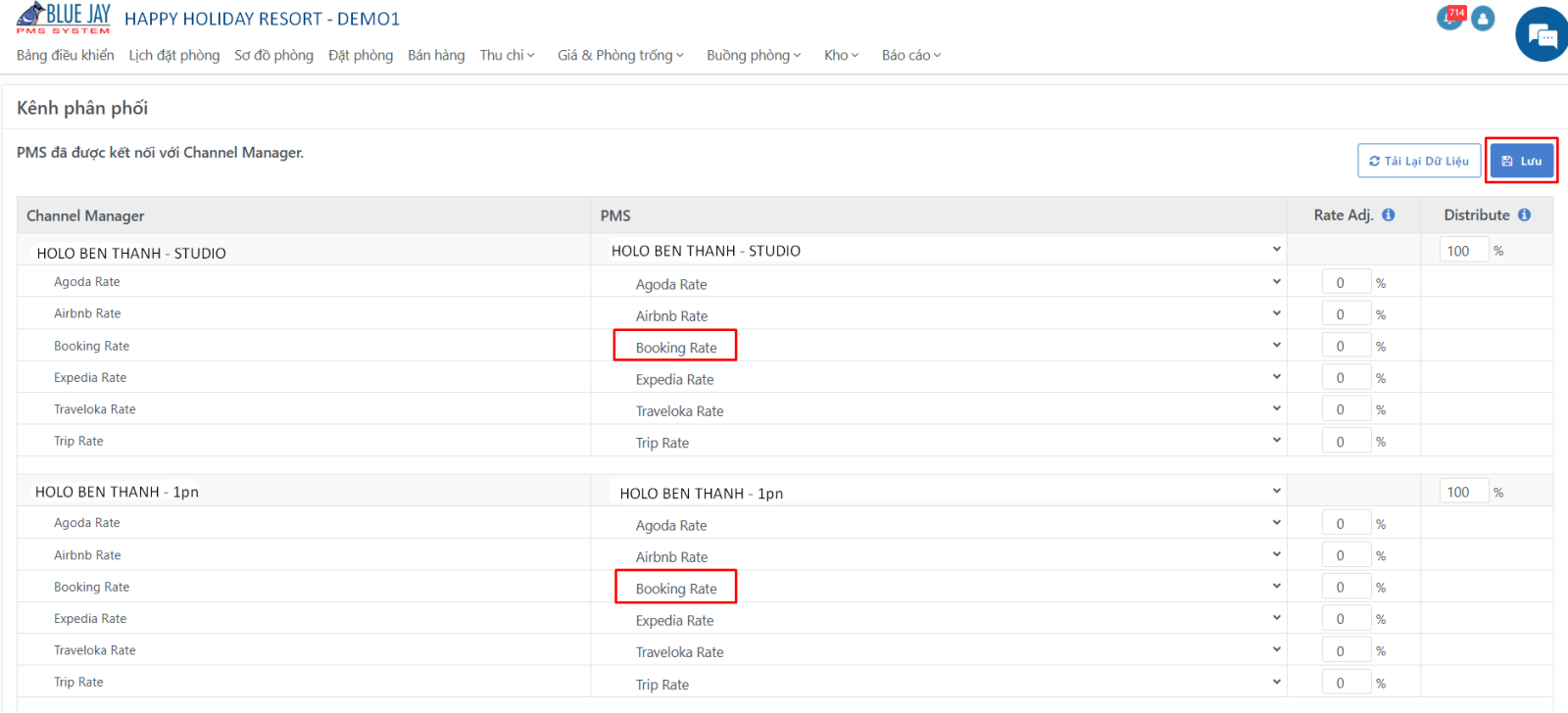Click Tải Lại Dữ Liệu reload button
The image size is (1568, 713).
pos(1419,161)
